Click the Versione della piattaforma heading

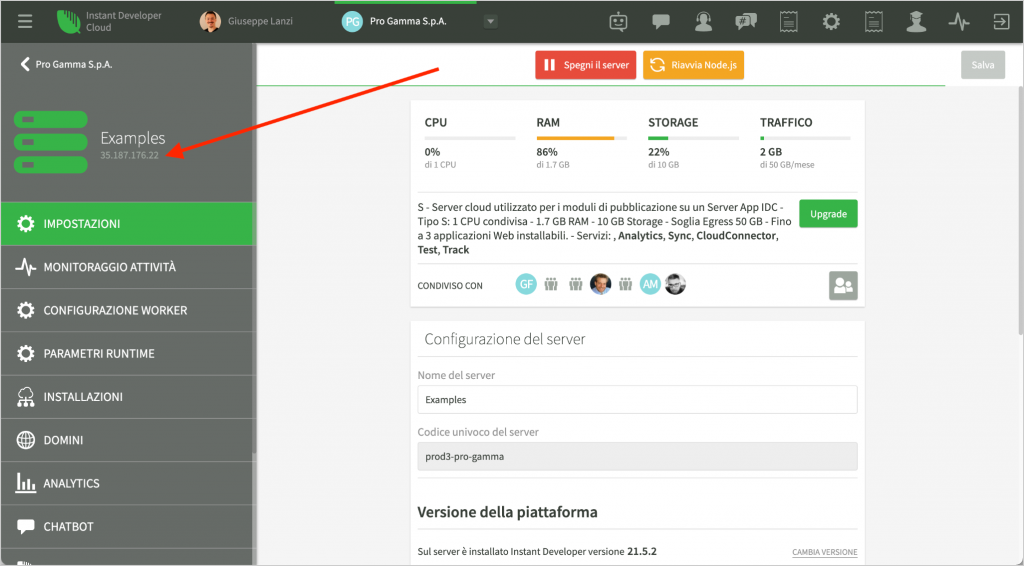(507, 512)
